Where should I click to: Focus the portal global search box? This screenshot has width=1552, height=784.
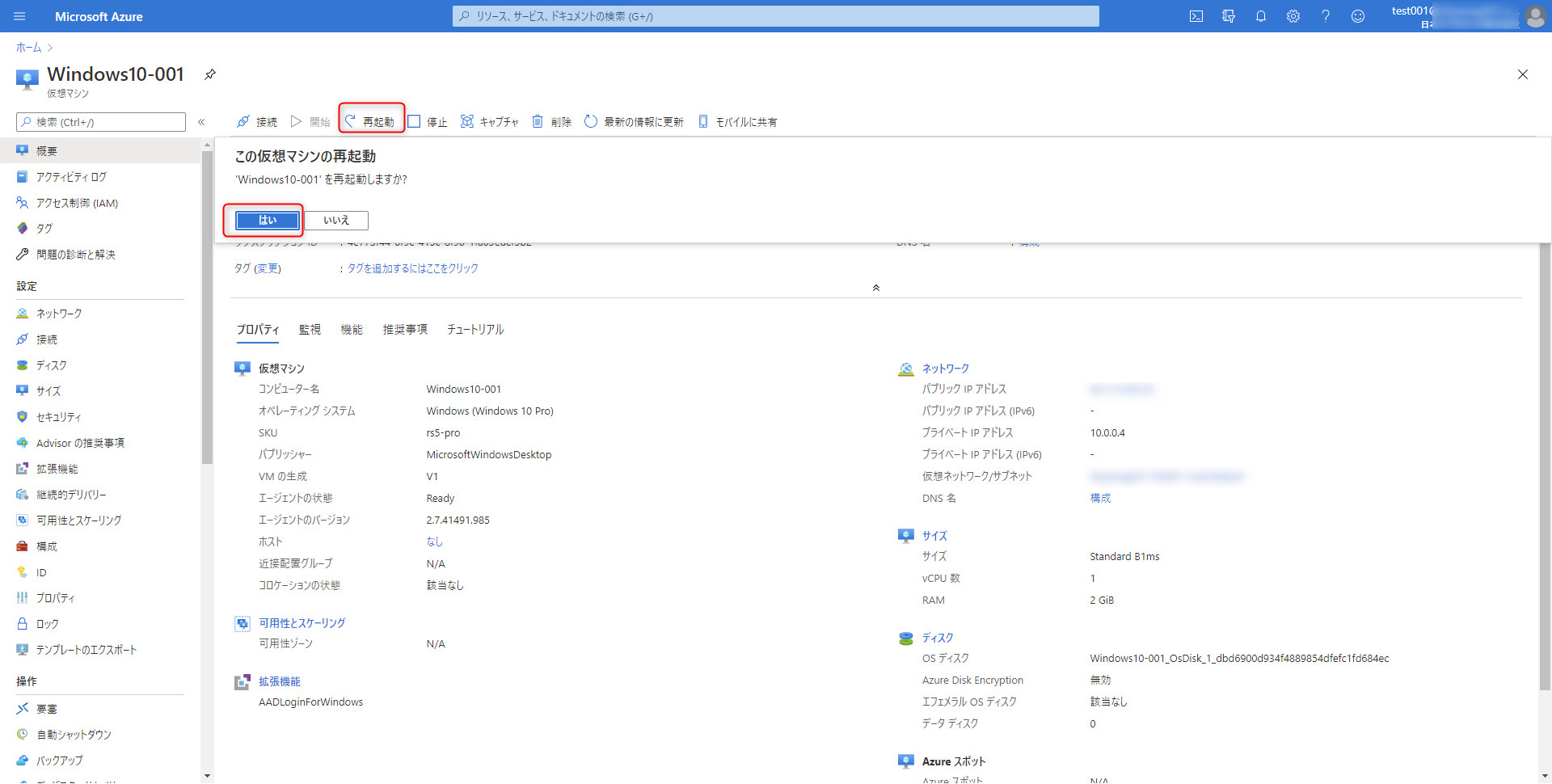pos(776,16)
